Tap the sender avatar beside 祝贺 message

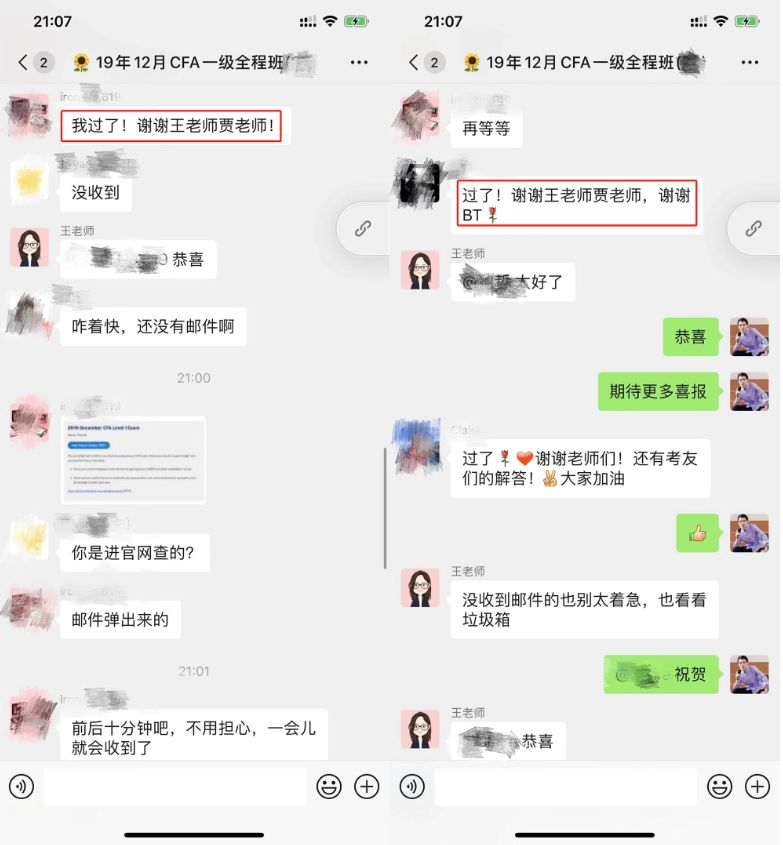click(x=749, y=674)
